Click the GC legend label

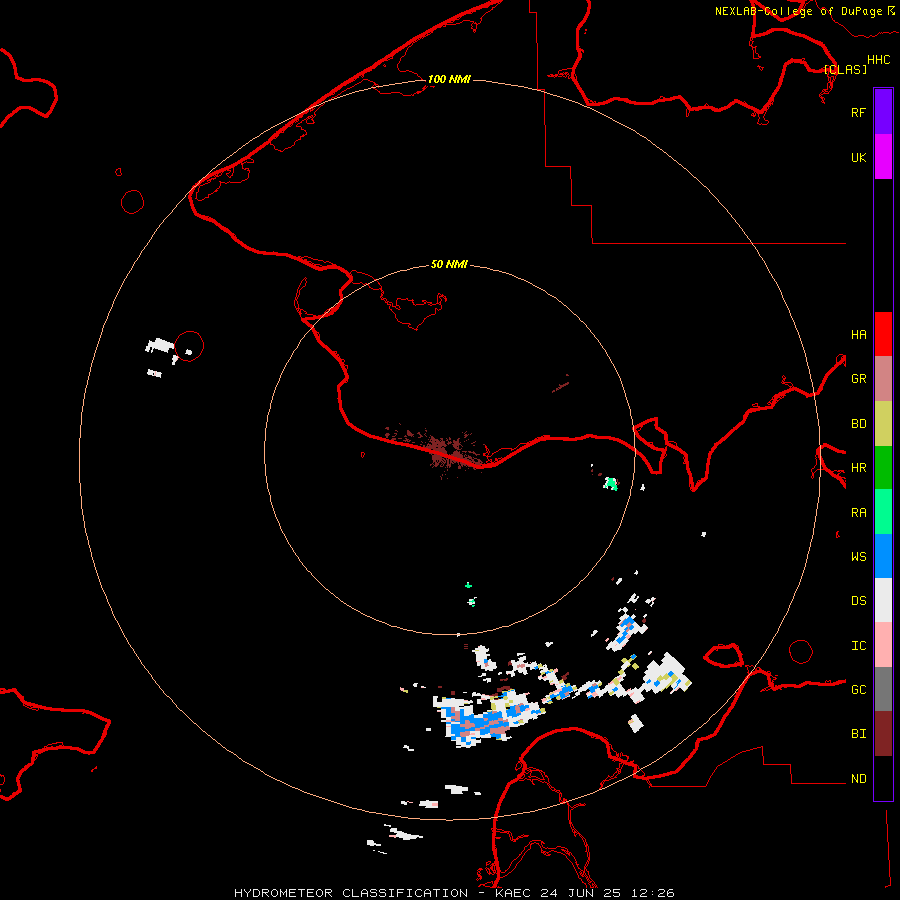(858, 690)
